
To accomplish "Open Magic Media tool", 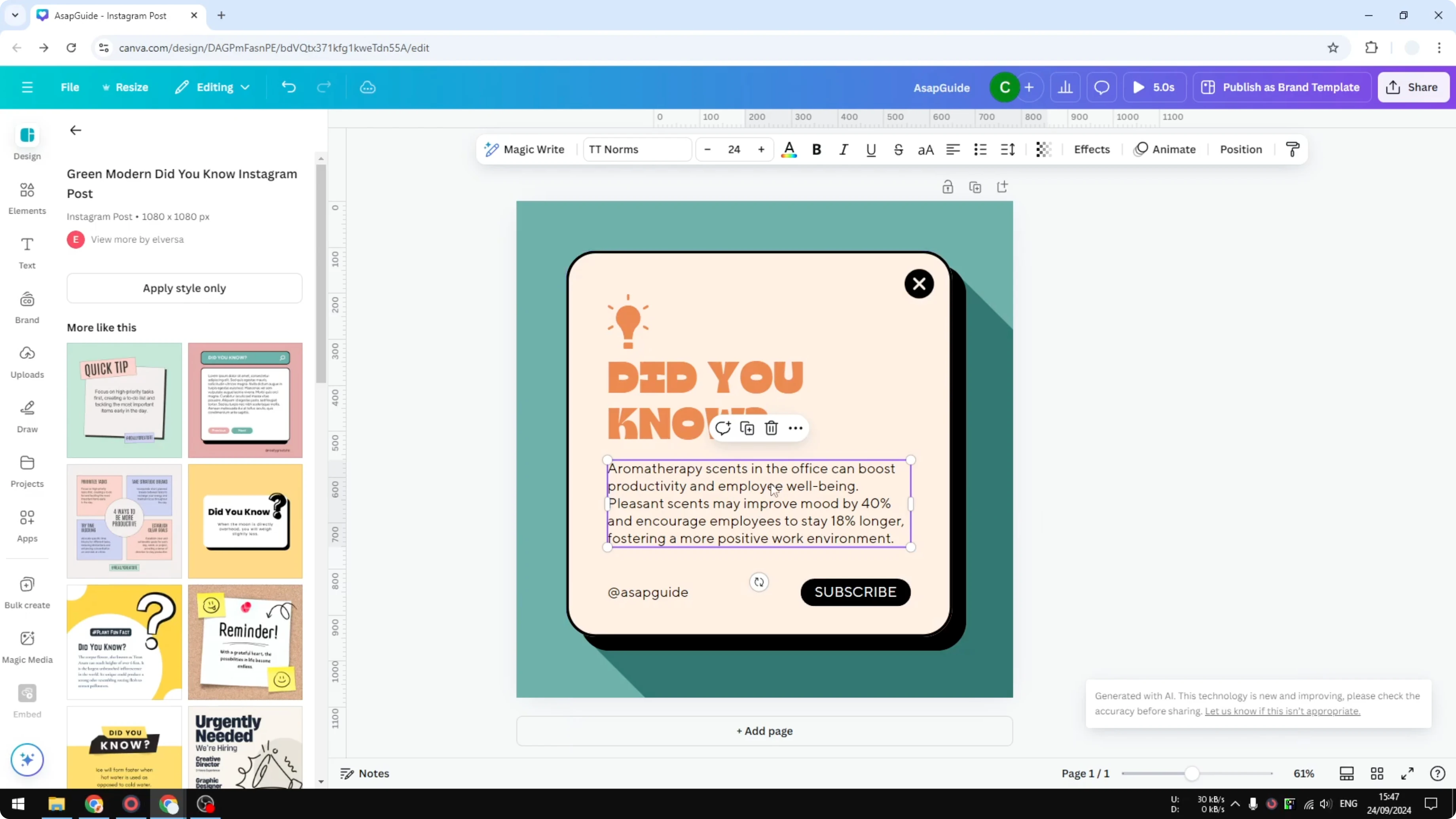I will pos(27,647).
